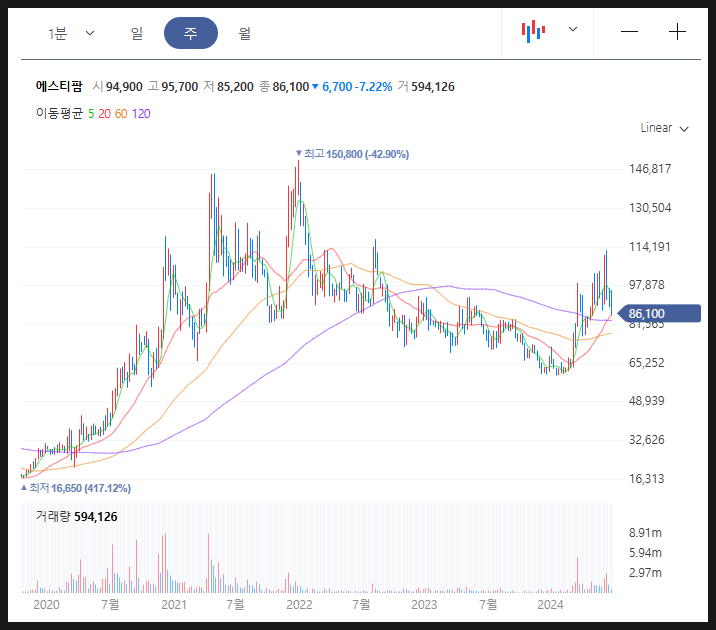Screen dimensions: 716x630
Task: Click the 에스티팜 stock name
Action: pos(59,86)
